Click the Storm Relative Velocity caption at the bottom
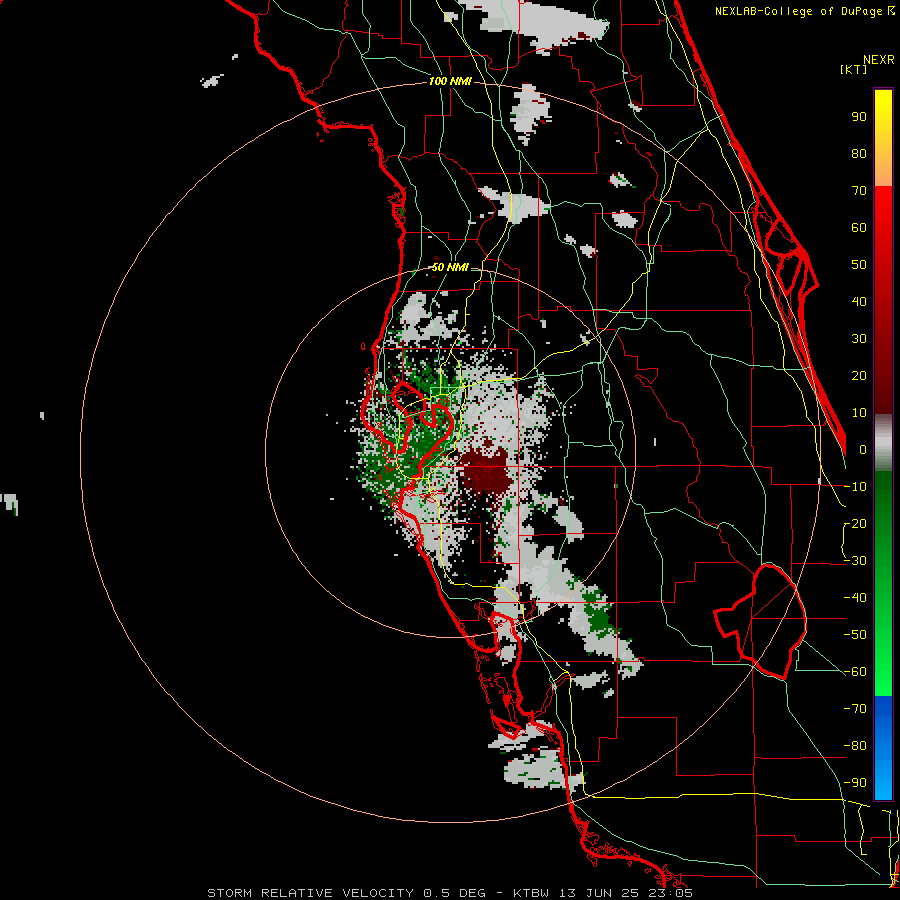 point(450,893)
